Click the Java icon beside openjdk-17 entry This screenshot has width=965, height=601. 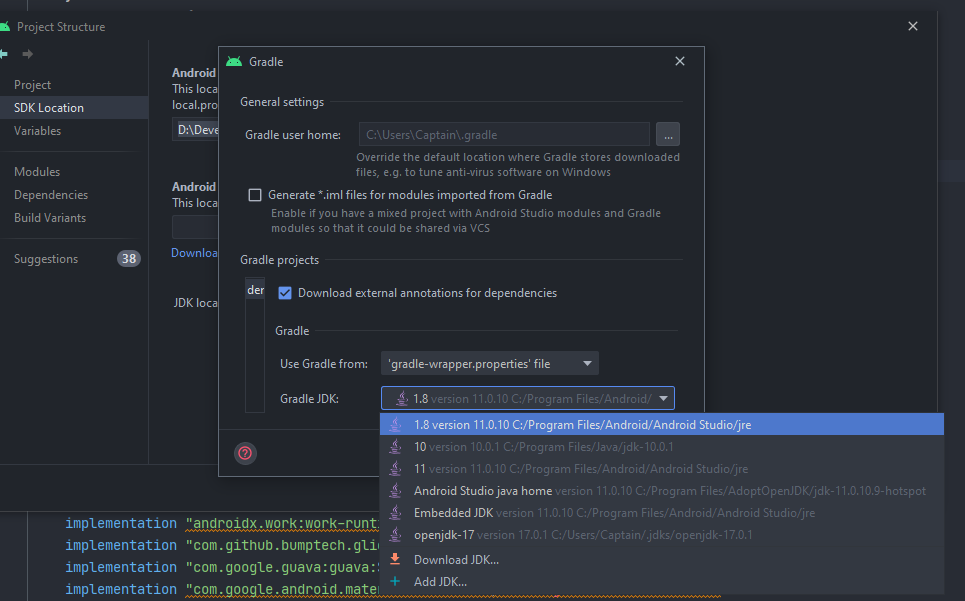(395, 535)
